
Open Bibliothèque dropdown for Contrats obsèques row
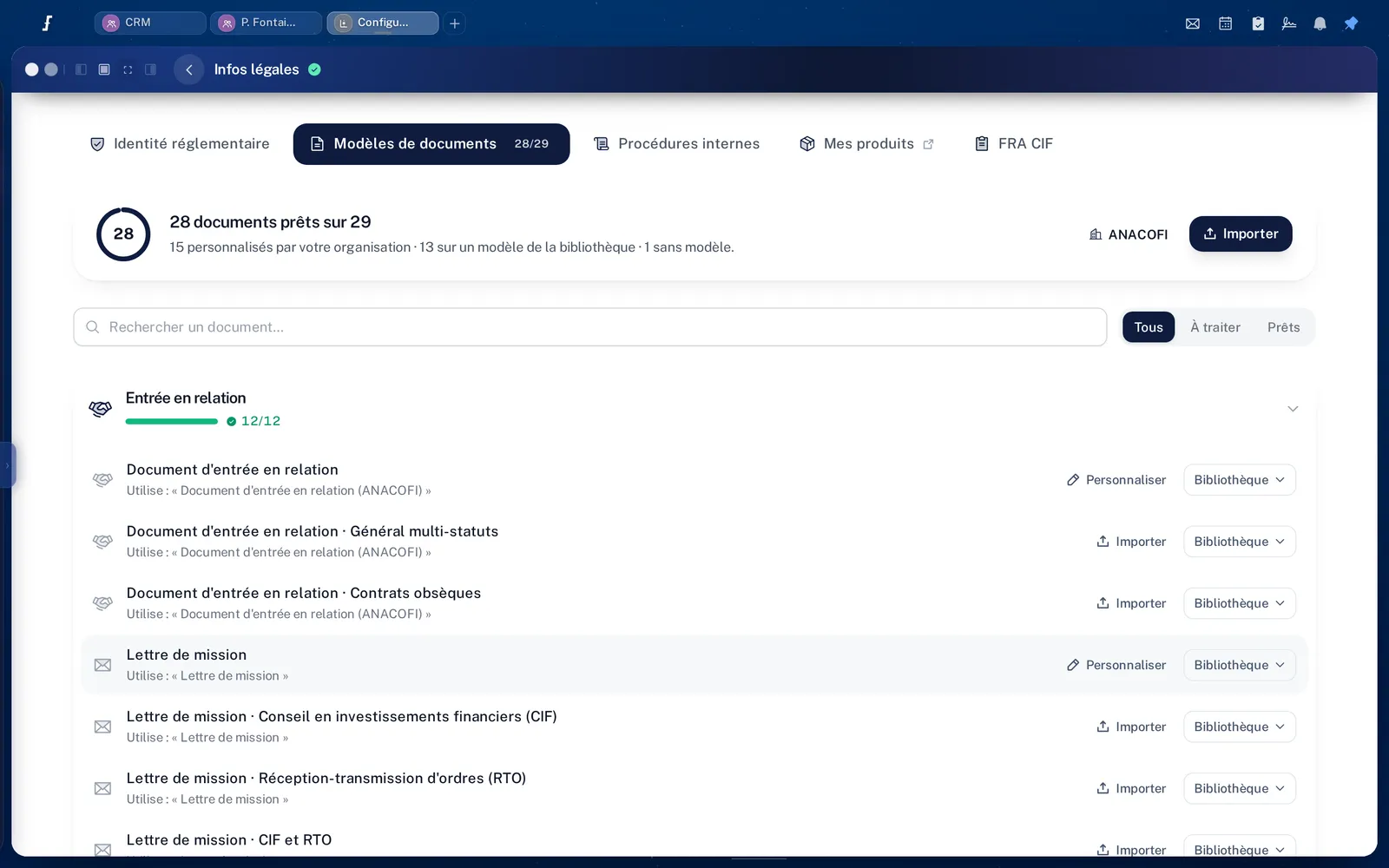[x=1240, y=603]
